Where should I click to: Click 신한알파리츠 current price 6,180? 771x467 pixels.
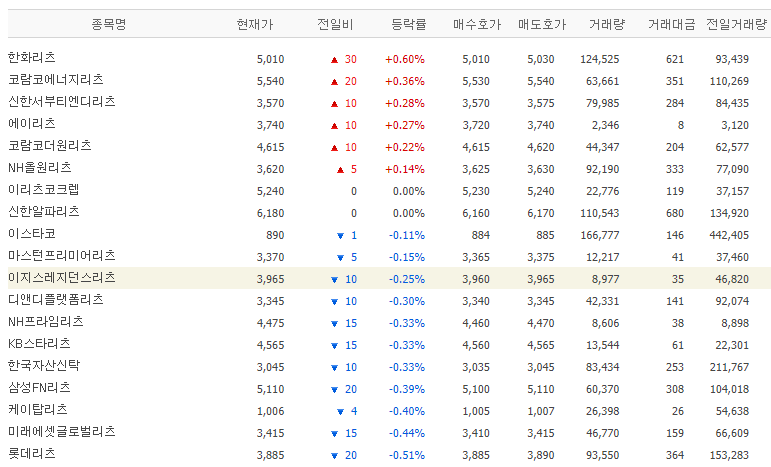pyautogui.click(x=270, y=213)
